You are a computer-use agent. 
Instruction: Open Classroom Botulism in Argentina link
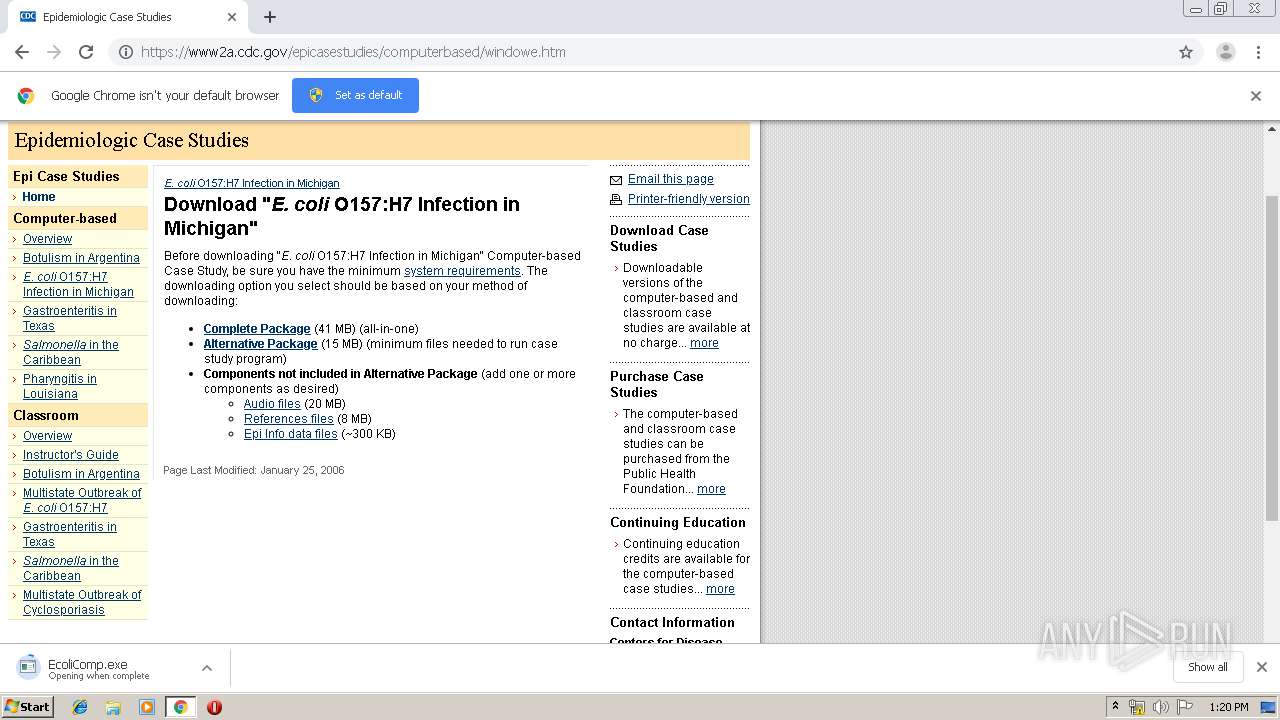[x=81, y=474]
